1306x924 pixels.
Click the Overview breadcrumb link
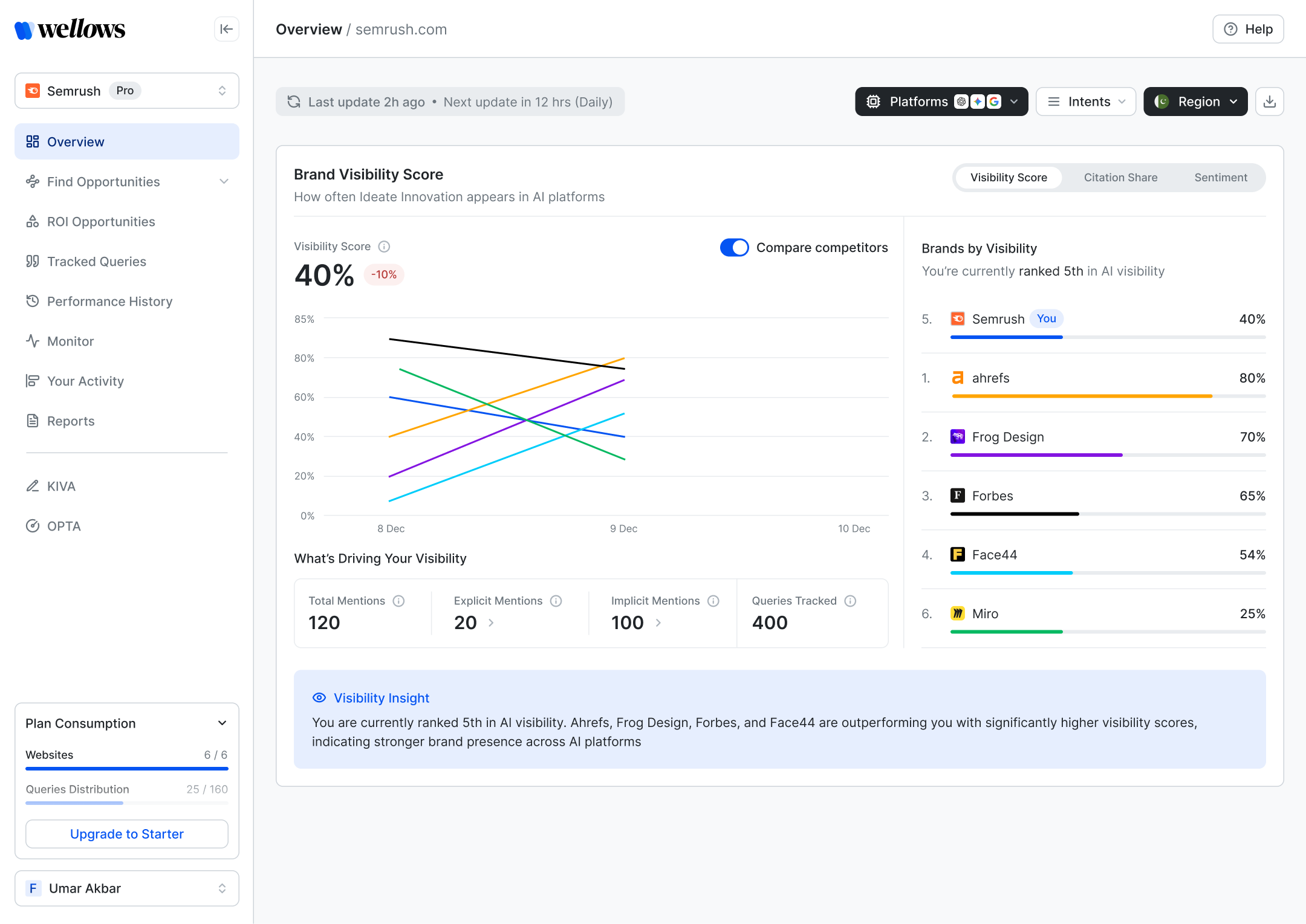pyautogui.click(x=309, y=29)
